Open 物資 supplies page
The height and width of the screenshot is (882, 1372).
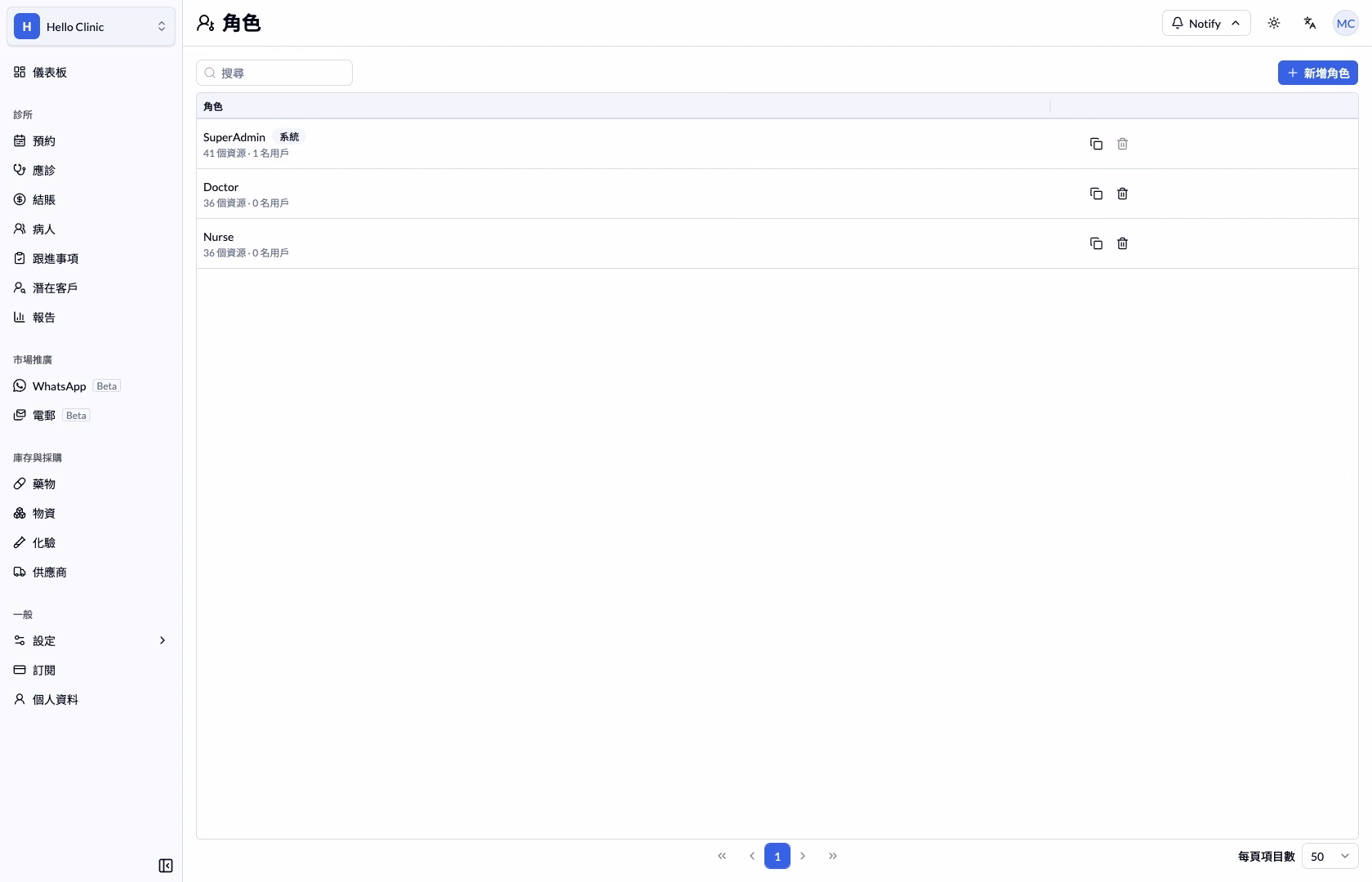(91, 513)
